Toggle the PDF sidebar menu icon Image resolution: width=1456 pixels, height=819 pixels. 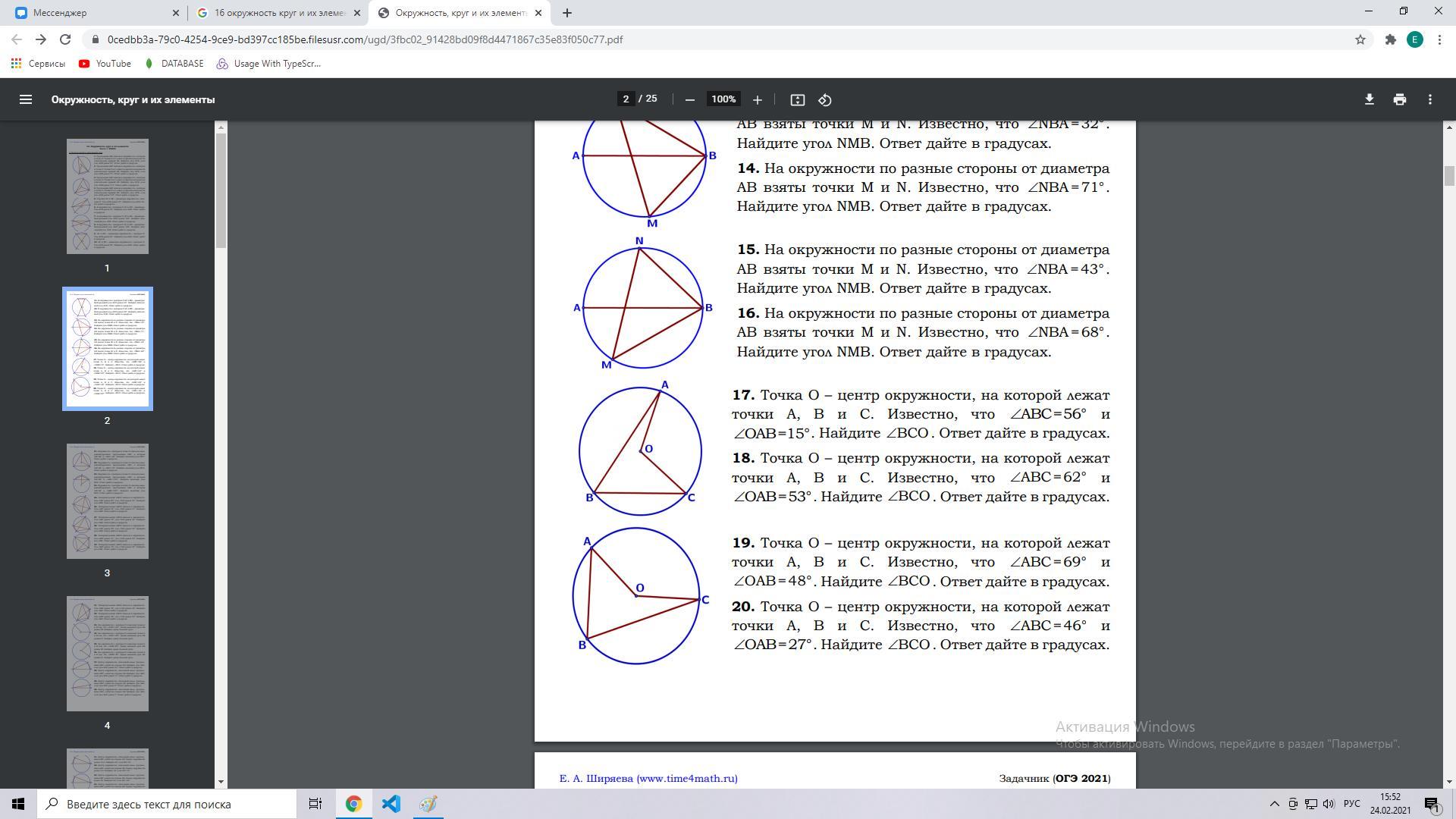[25, 99]
